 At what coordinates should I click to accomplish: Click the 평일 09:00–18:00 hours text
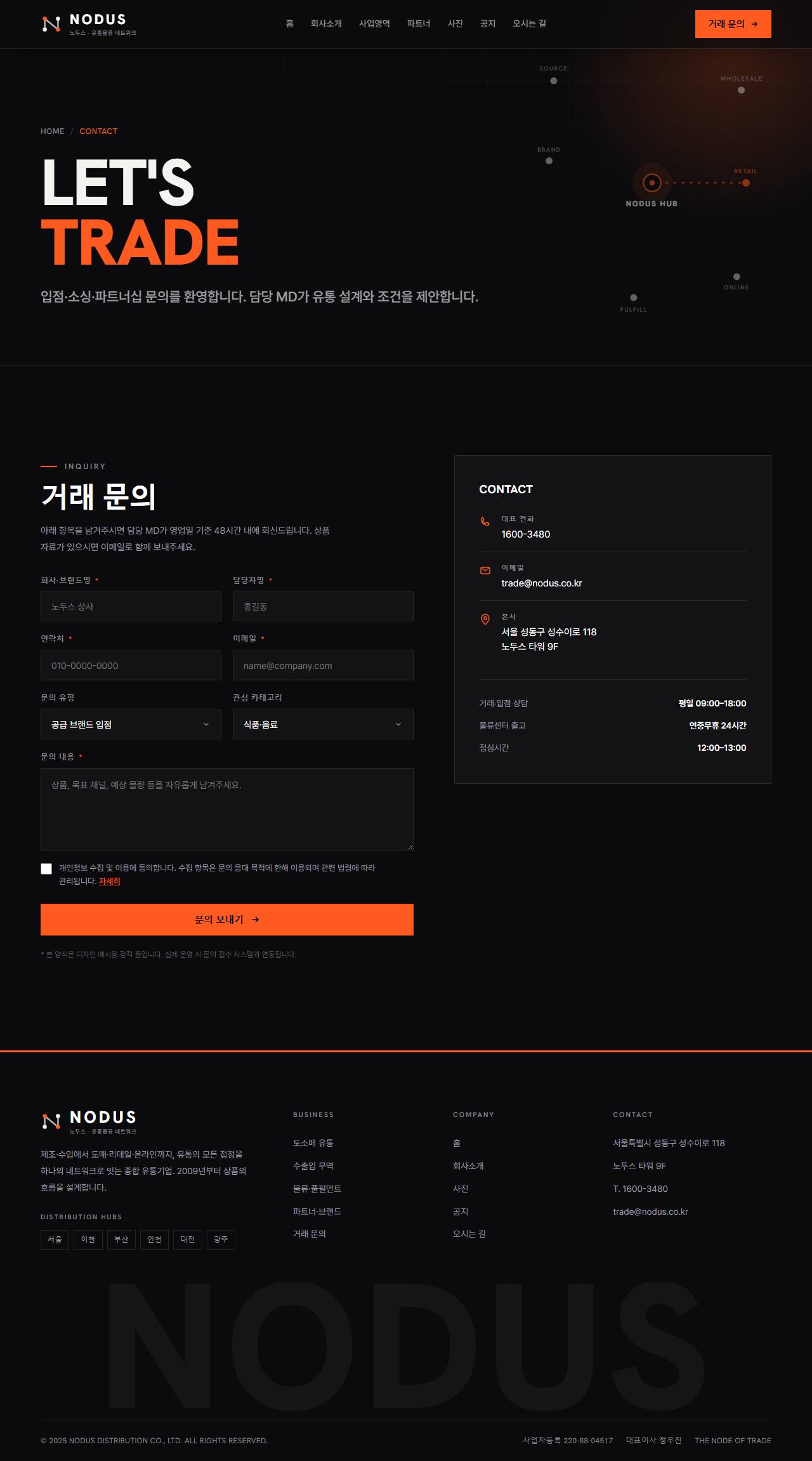tap(712, 703)
